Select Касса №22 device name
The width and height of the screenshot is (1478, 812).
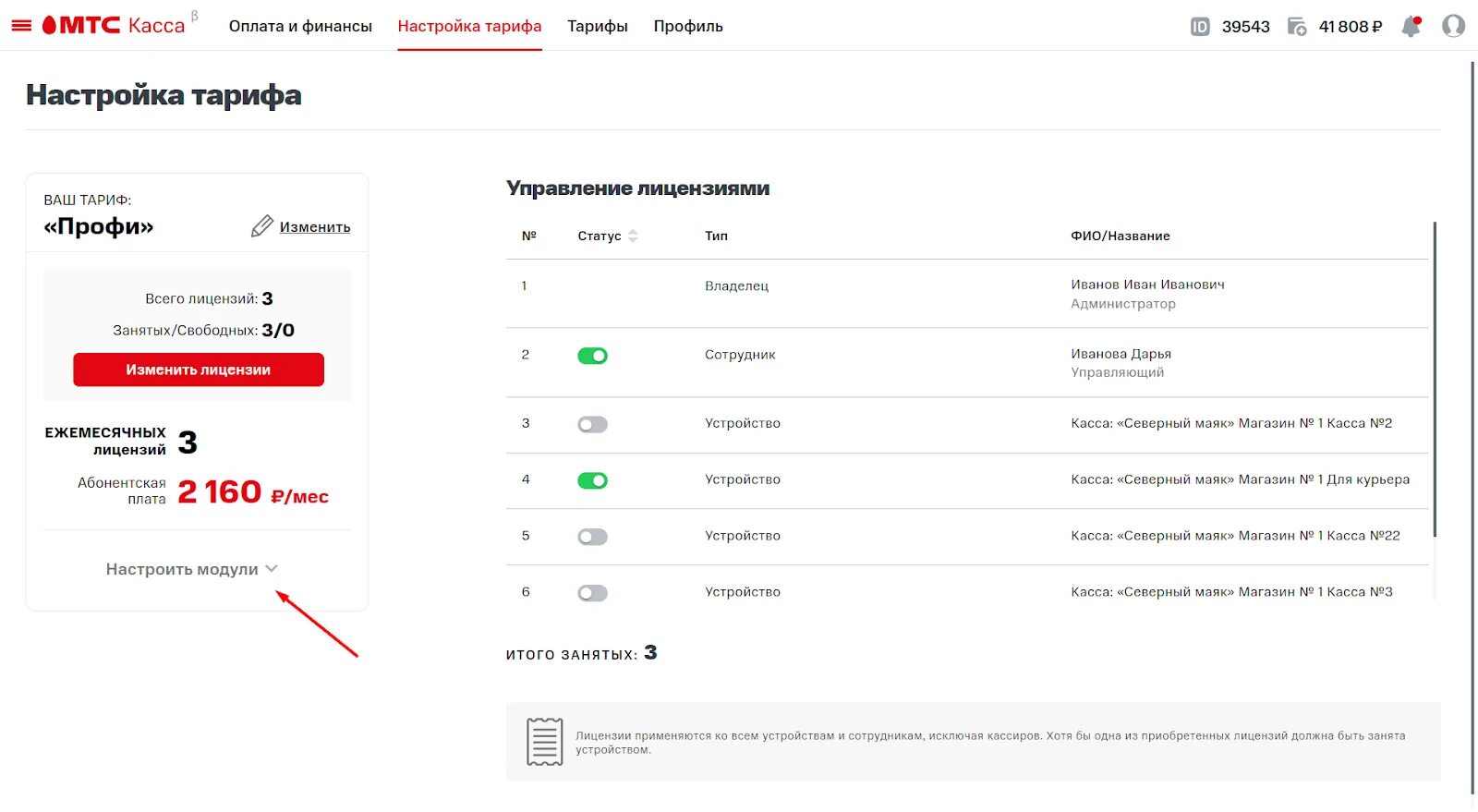pos(1236,536)
